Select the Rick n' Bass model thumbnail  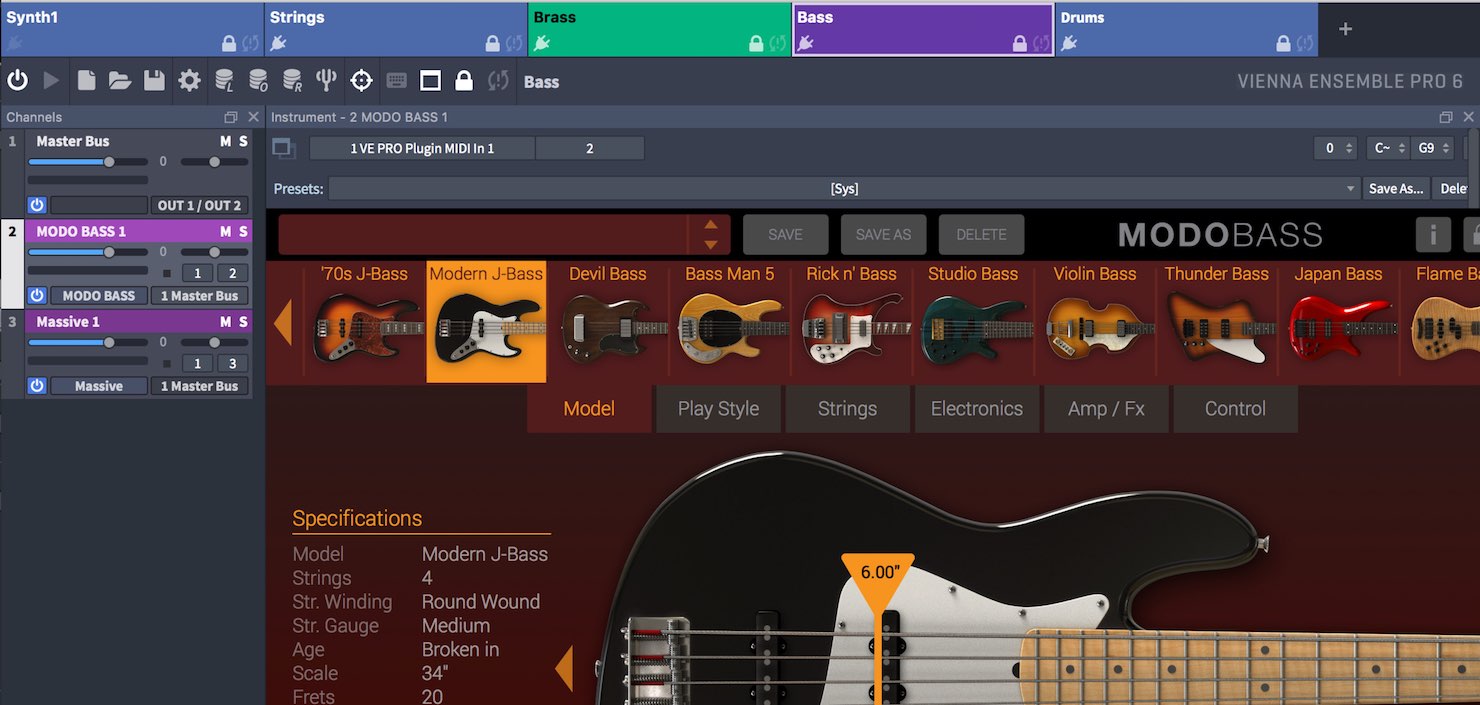pos(851,322)
